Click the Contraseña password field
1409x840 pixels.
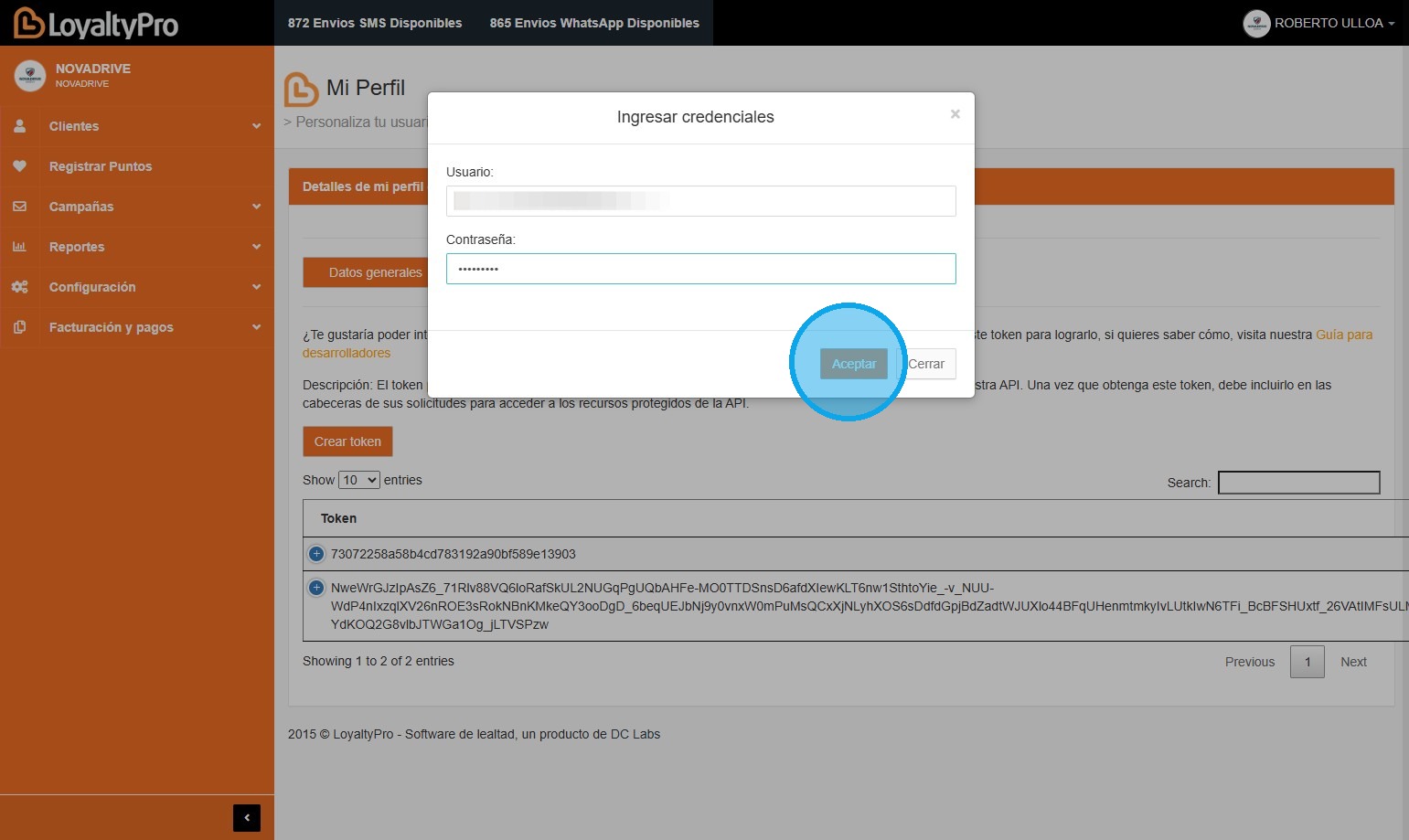701,269
